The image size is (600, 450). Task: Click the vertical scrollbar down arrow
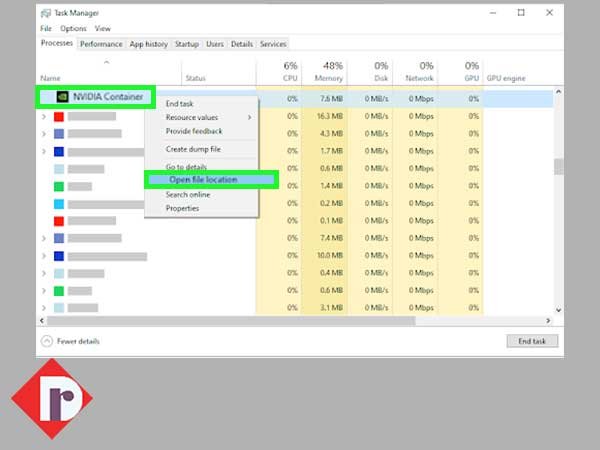tap(558, 310)
